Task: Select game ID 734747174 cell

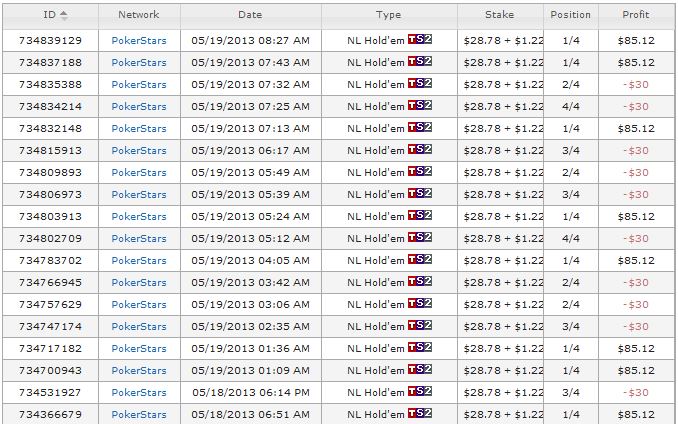Action: click(50, 326)
